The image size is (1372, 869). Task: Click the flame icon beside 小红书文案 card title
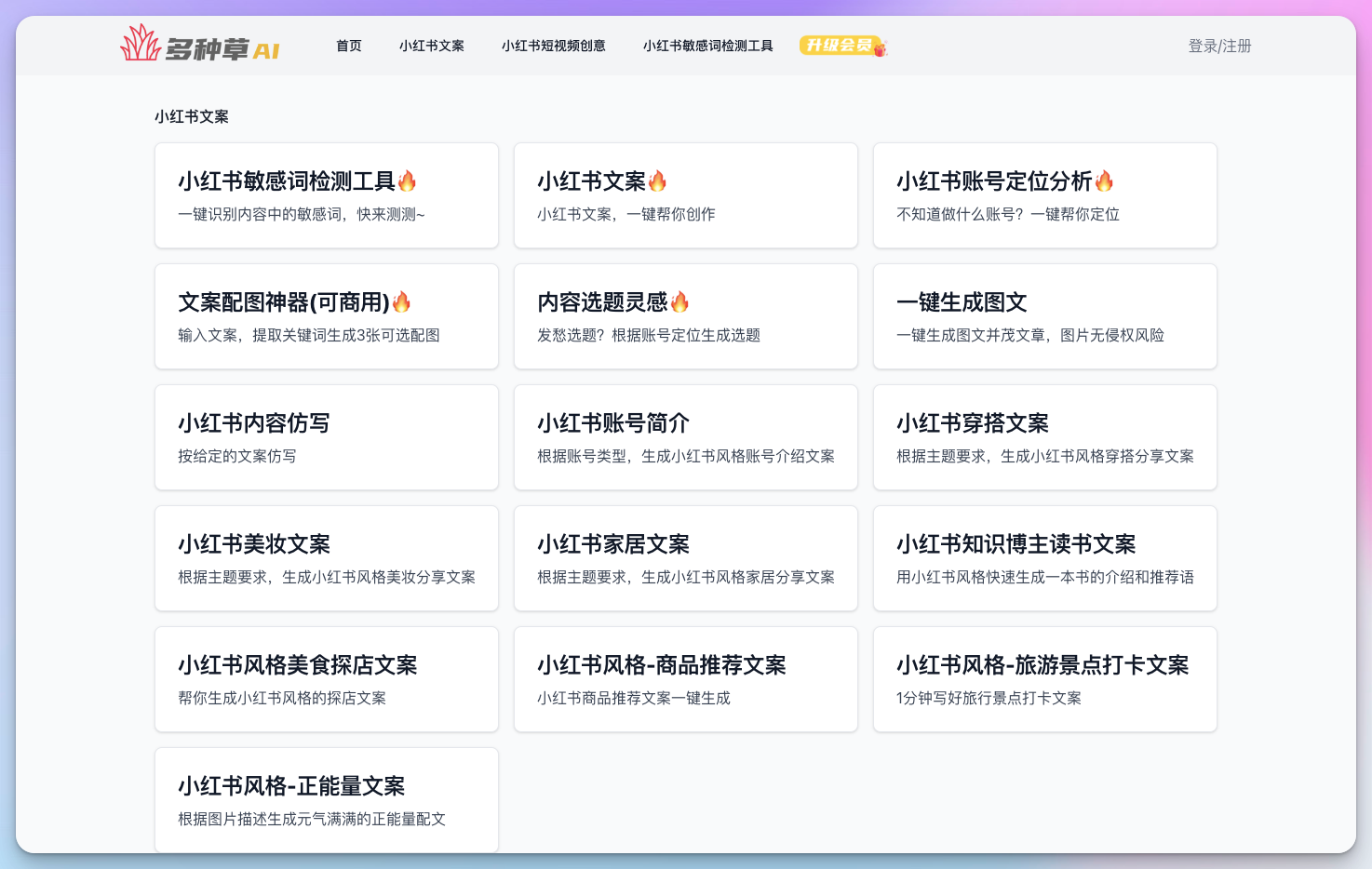click(657, 180)
